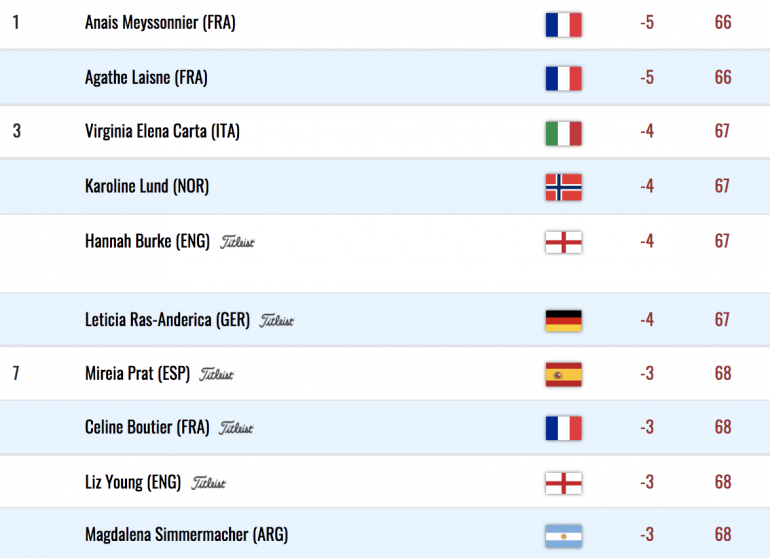
Task: Click the Italian flag for Virginia Elena Carta
Action: pos(563,134)
